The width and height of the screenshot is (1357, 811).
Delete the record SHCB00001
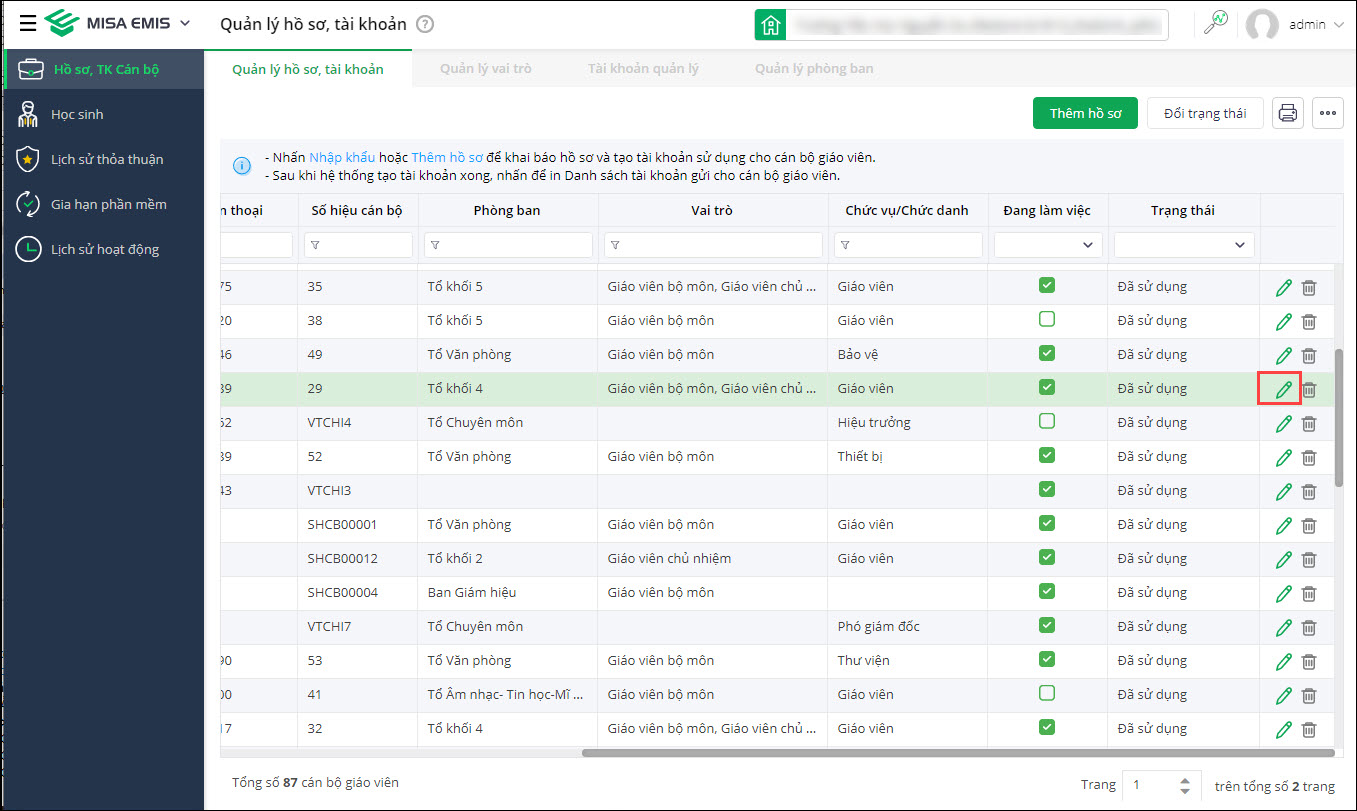pos(1308,526)
